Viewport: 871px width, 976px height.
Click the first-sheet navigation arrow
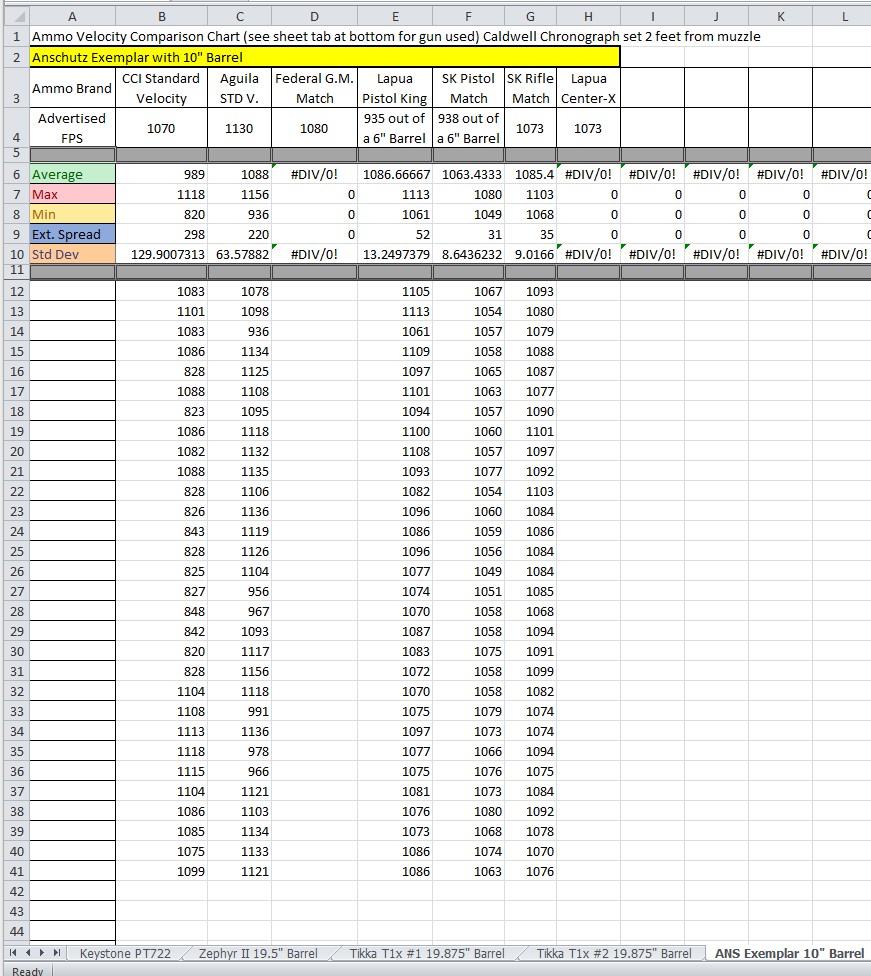13,954
